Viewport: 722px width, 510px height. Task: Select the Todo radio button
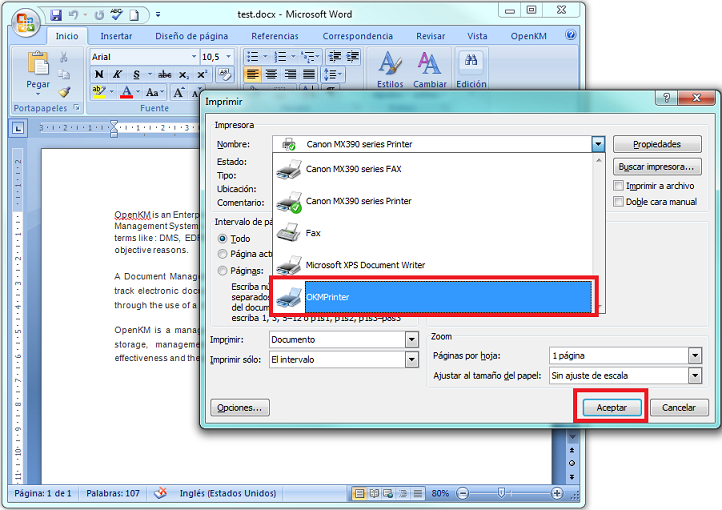(x=222, y=238)
